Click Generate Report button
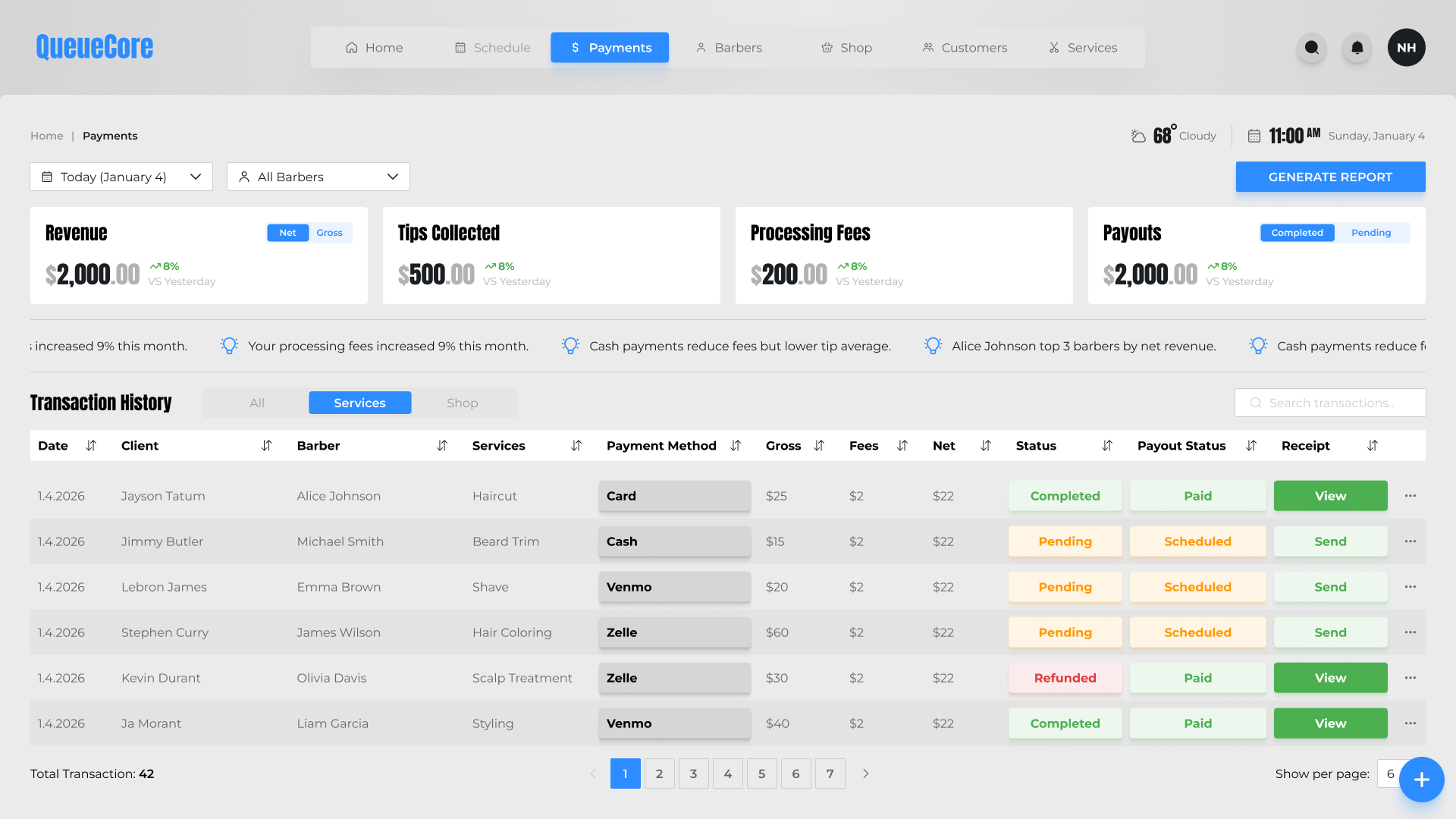Screen dimensions: 1456x819 pos(1330,177)
